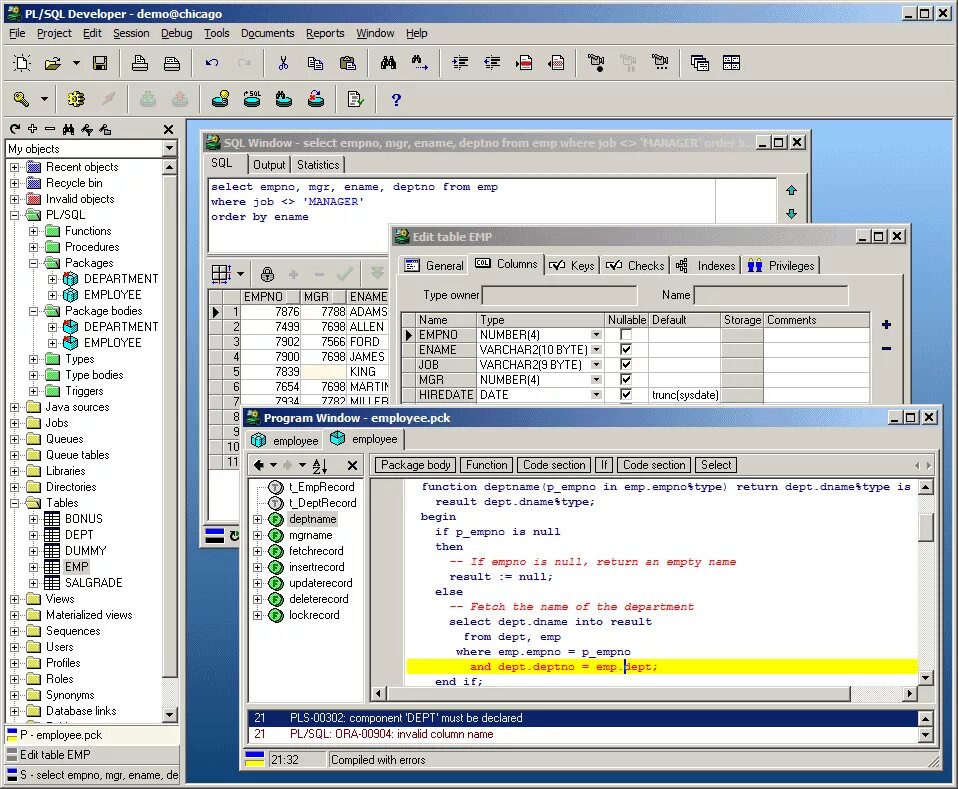Click the Open folder toolbar icon
The width and height of the screenshot is (958, 789).
(53, 62)
